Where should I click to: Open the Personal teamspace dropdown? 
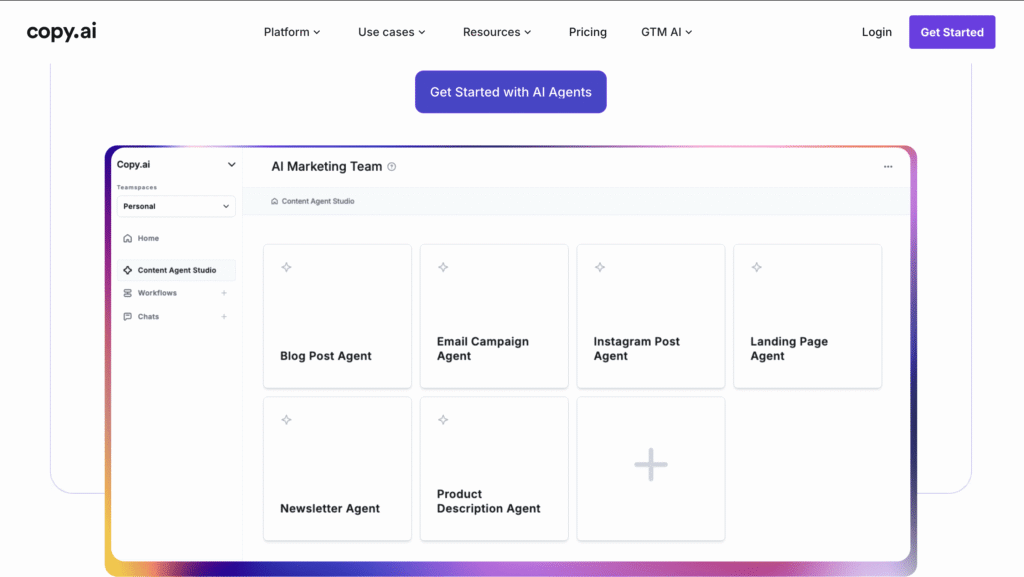[x=176, y=206]
